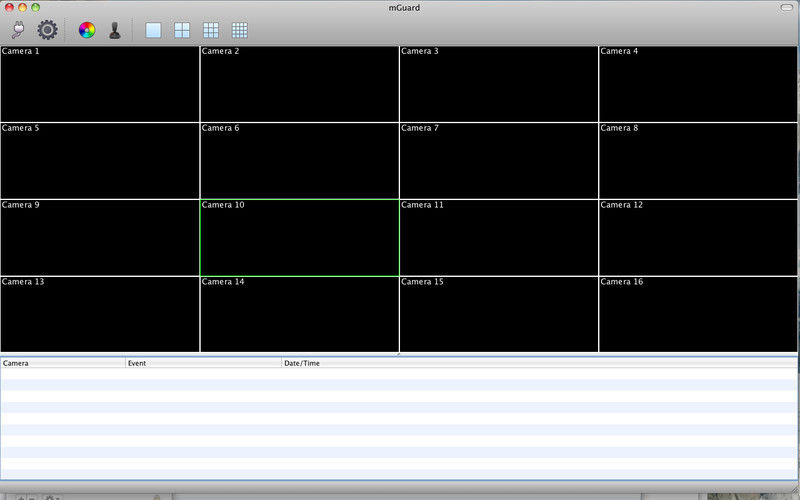Select the Camera 14 feed
The image size is (800, 500).
point(299,315)
